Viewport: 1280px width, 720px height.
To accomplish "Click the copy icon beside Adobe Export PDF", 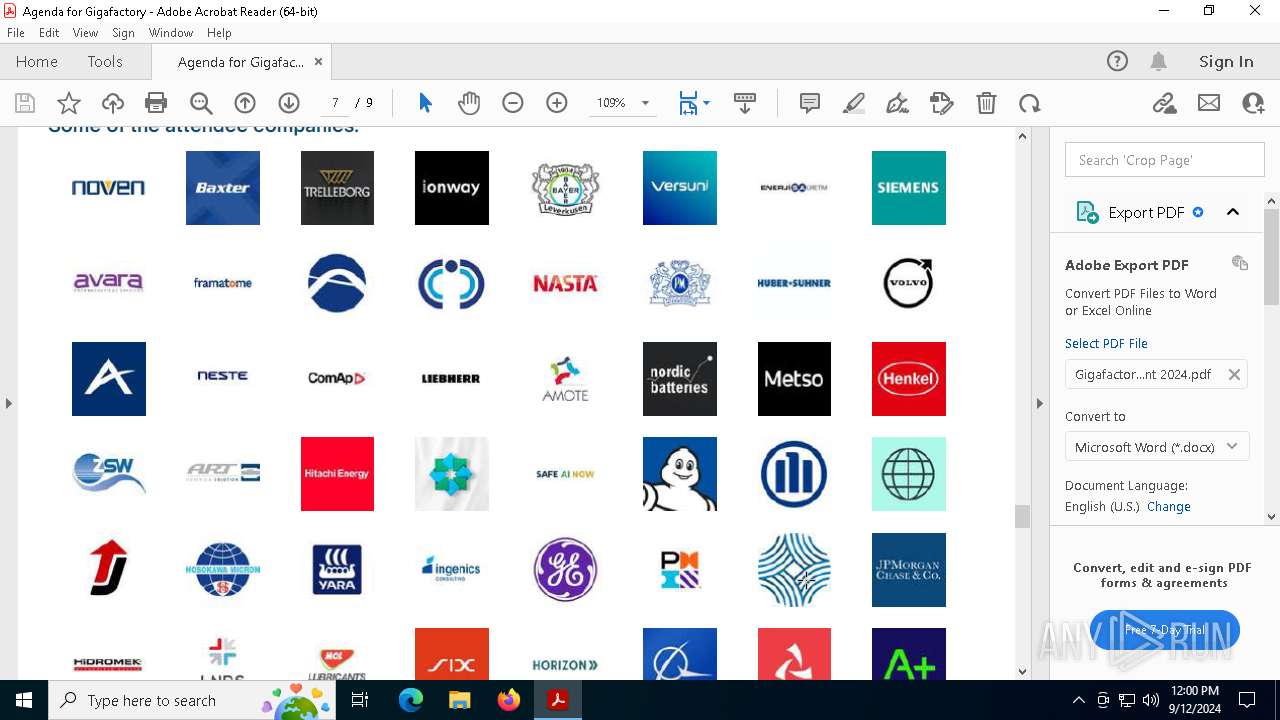I will (1240, 263).
